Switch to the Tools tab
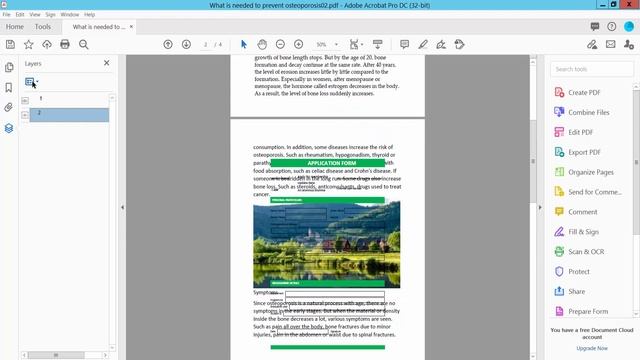The height and width of the screenshot is (360, 640). point(42,27)
